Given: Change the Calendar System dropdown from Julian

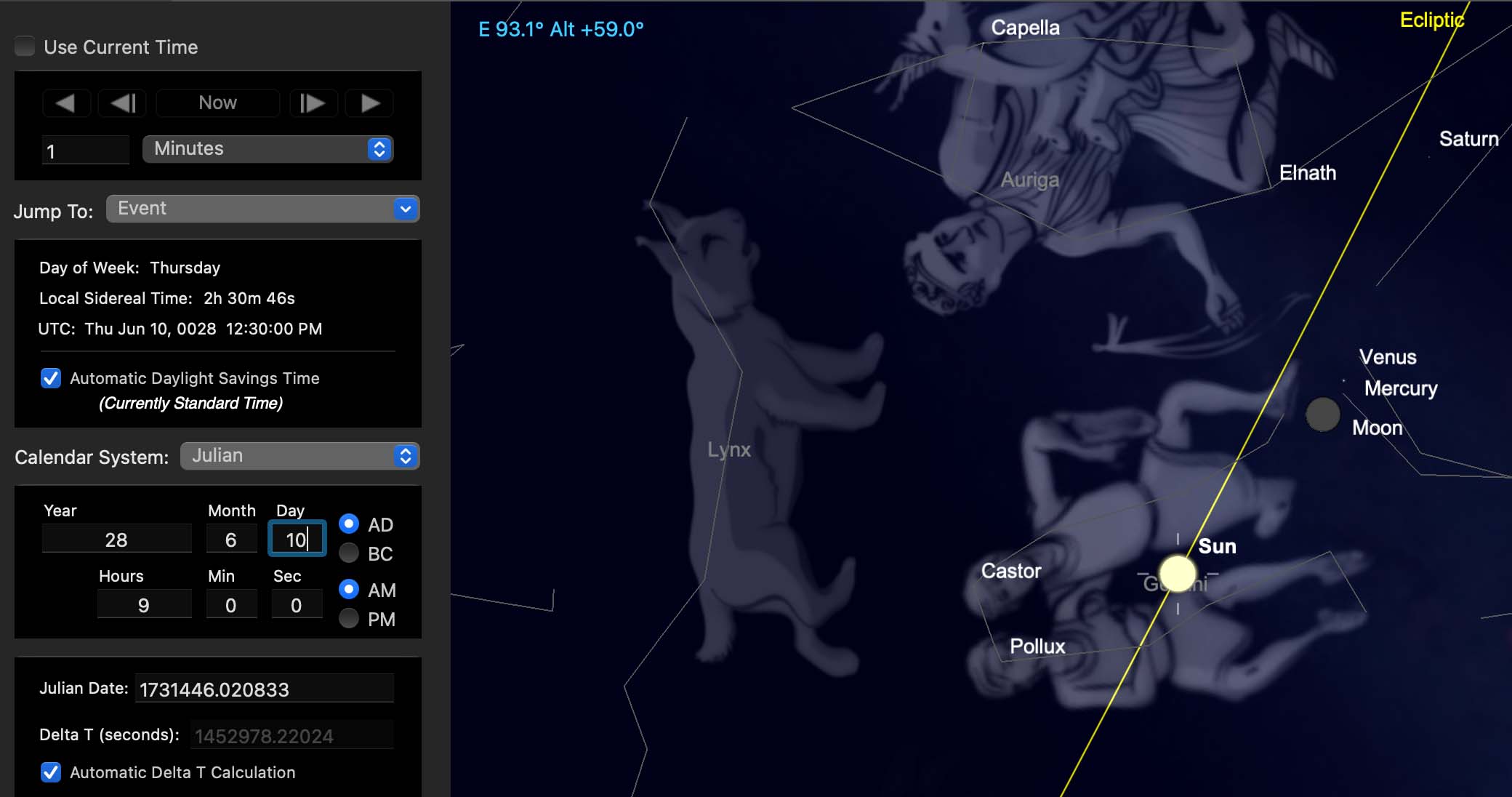Looking at the screenshot, I should 299,456.
